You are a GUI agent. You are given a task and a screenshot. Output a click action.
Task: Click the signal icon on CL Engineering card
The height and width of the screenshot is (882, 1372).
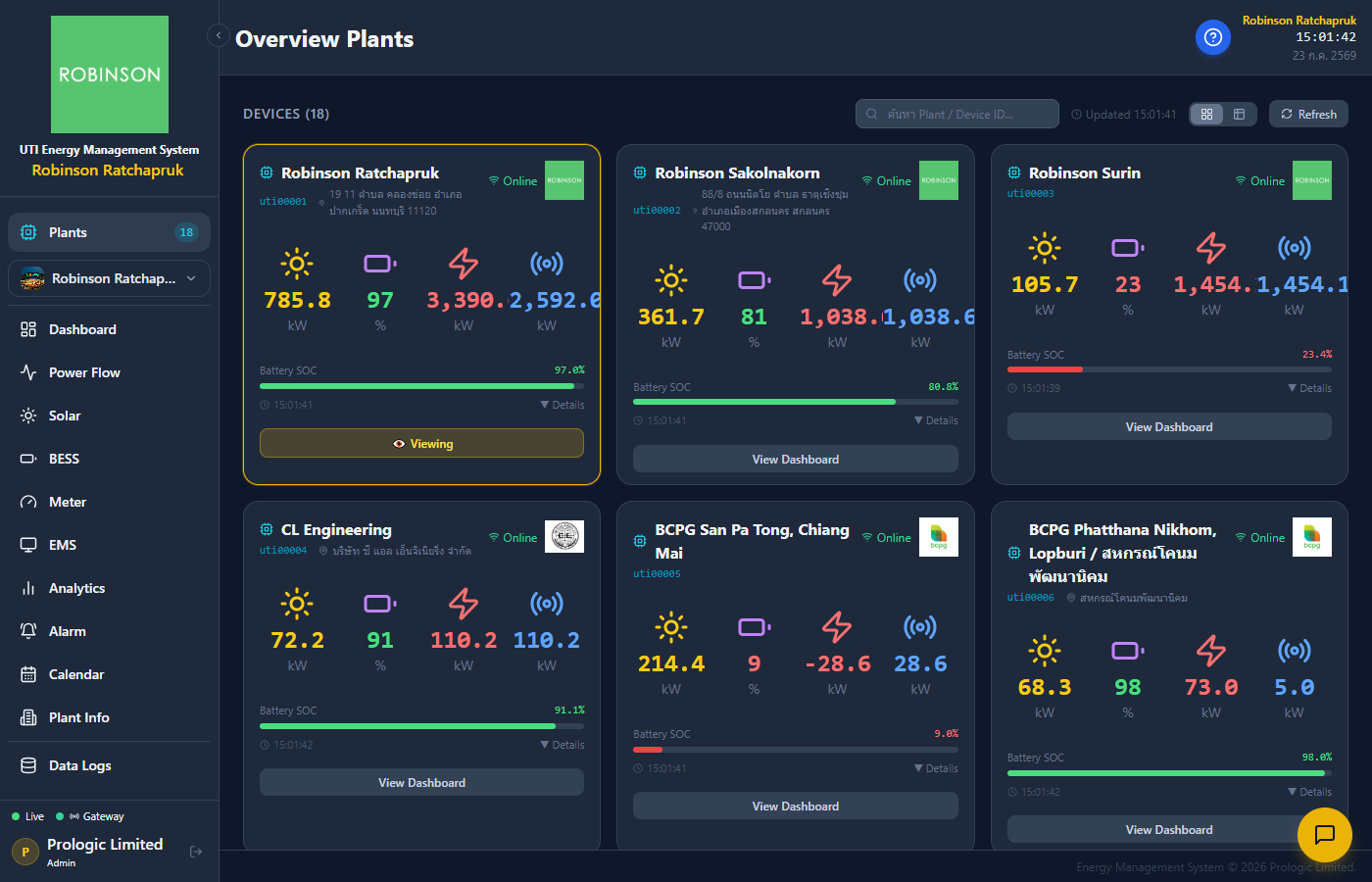pyautogui.click(x=547, y=604)
